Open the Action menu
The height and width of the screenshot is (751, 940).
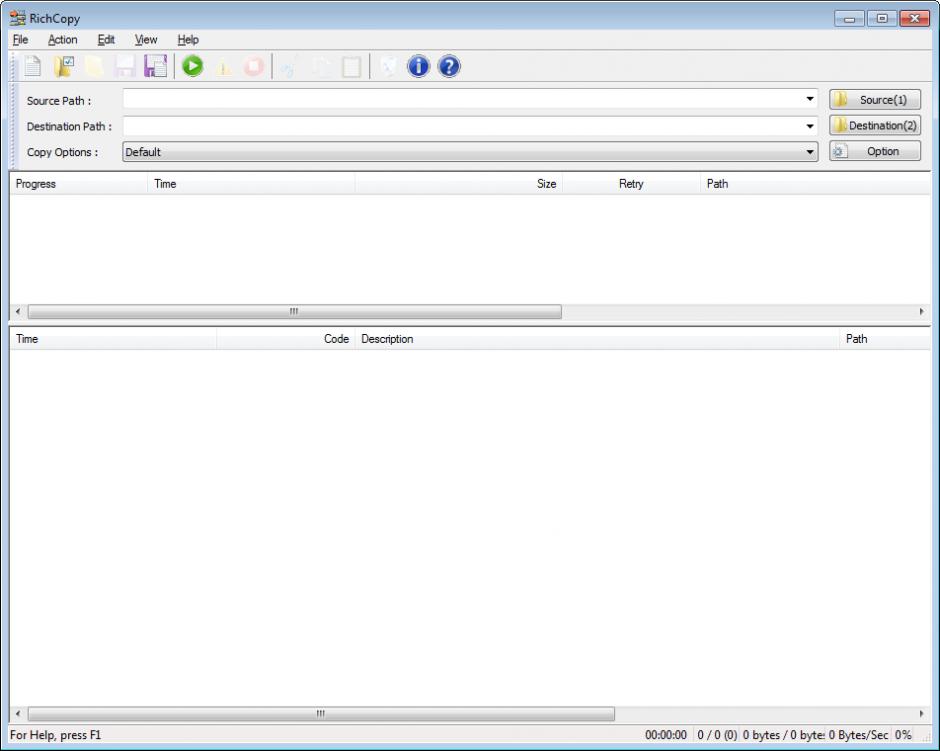(x=62, y=40)
